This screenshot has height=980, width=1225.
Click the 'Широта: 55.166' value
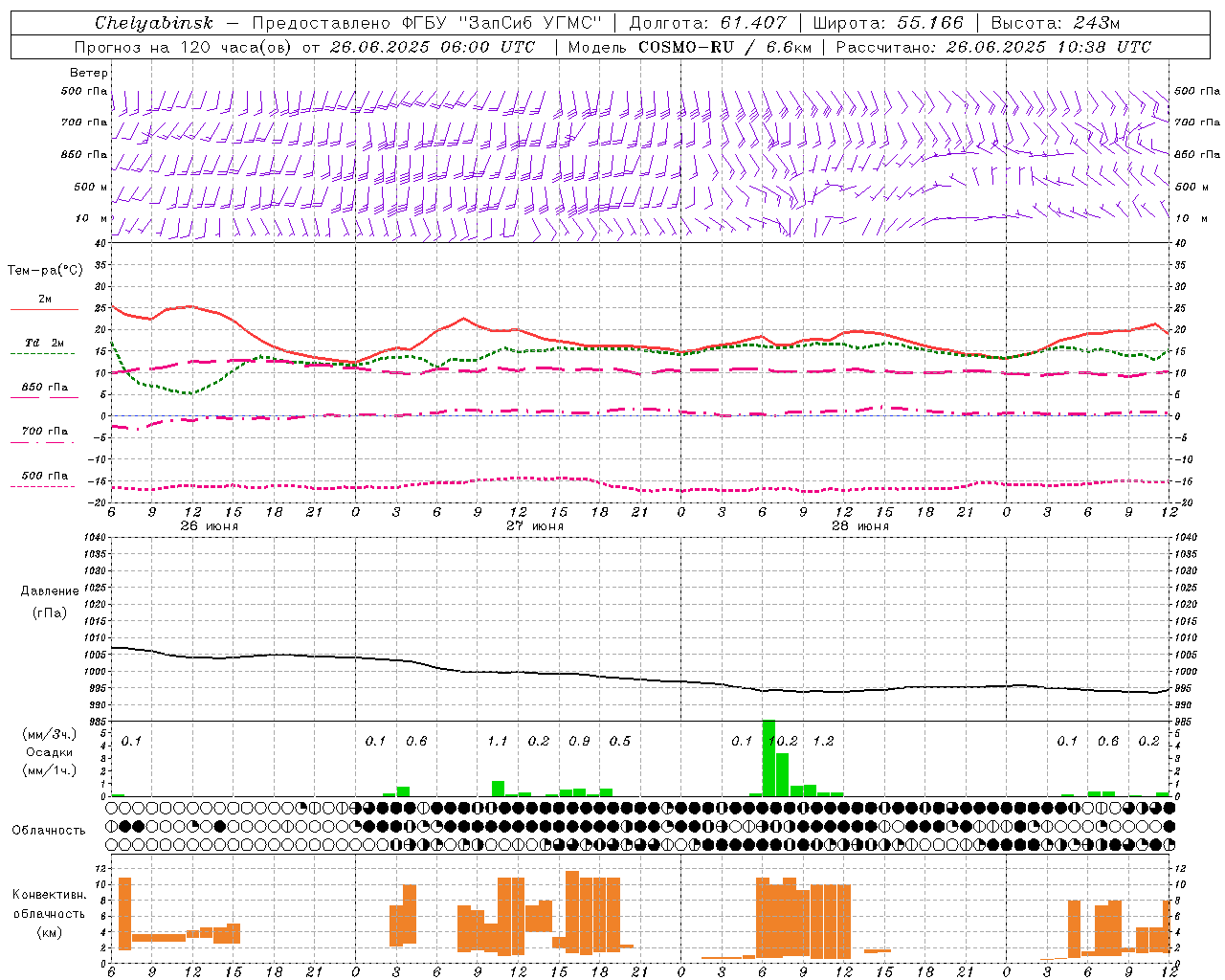pos(888,23)
